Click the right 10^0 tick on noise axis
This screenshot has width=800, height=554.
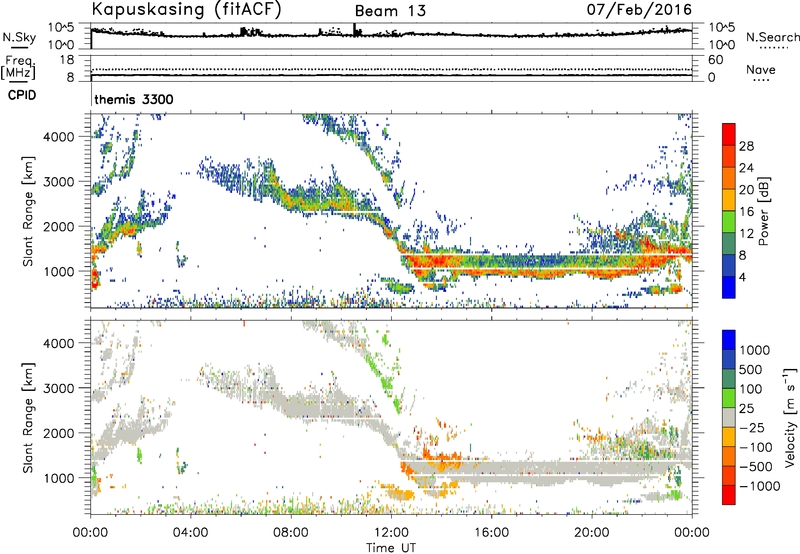(x=721, y=45)
